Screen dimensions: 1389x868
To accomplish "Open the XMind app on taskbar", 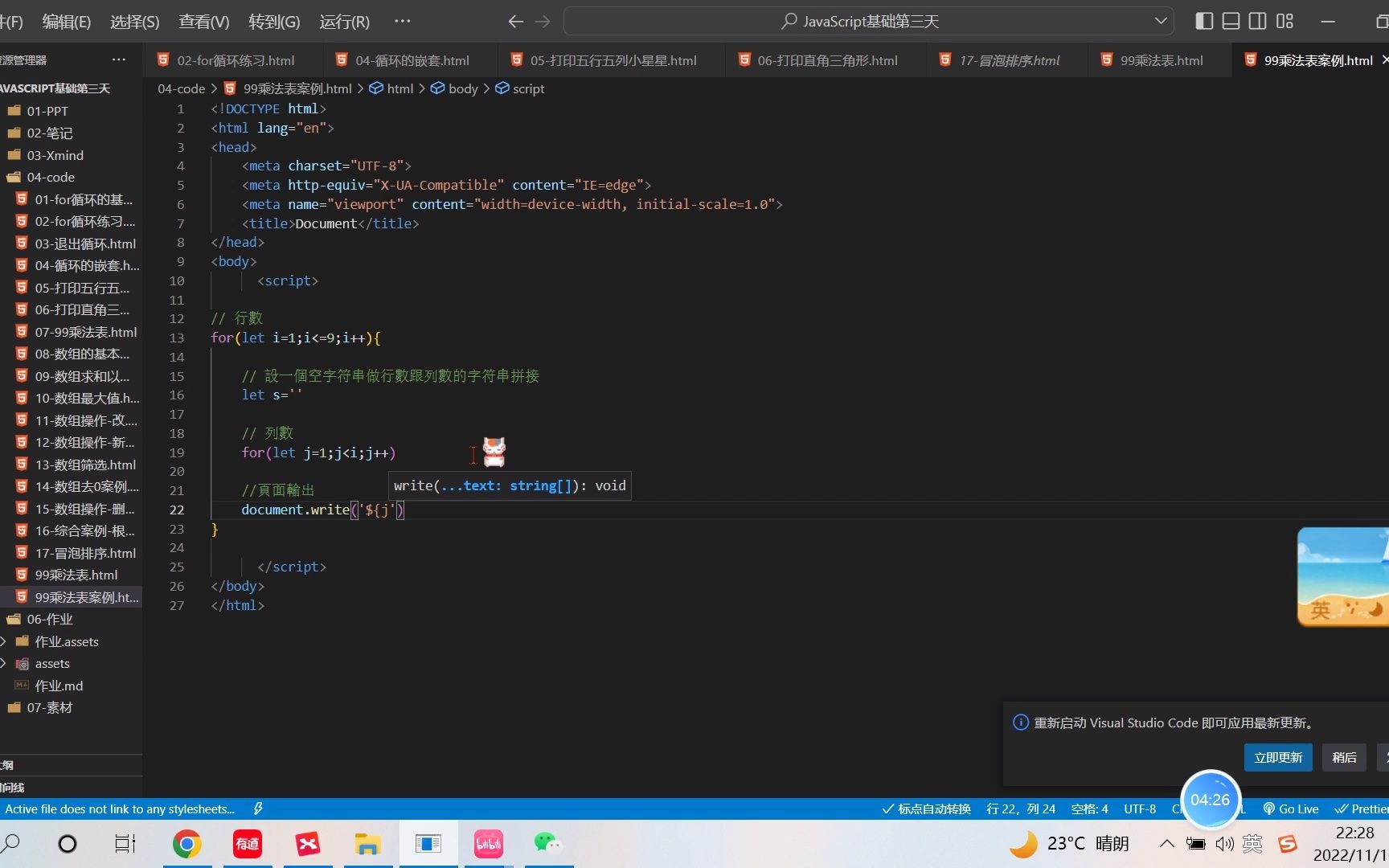I will pyautogui.click(x=307, y=844).
